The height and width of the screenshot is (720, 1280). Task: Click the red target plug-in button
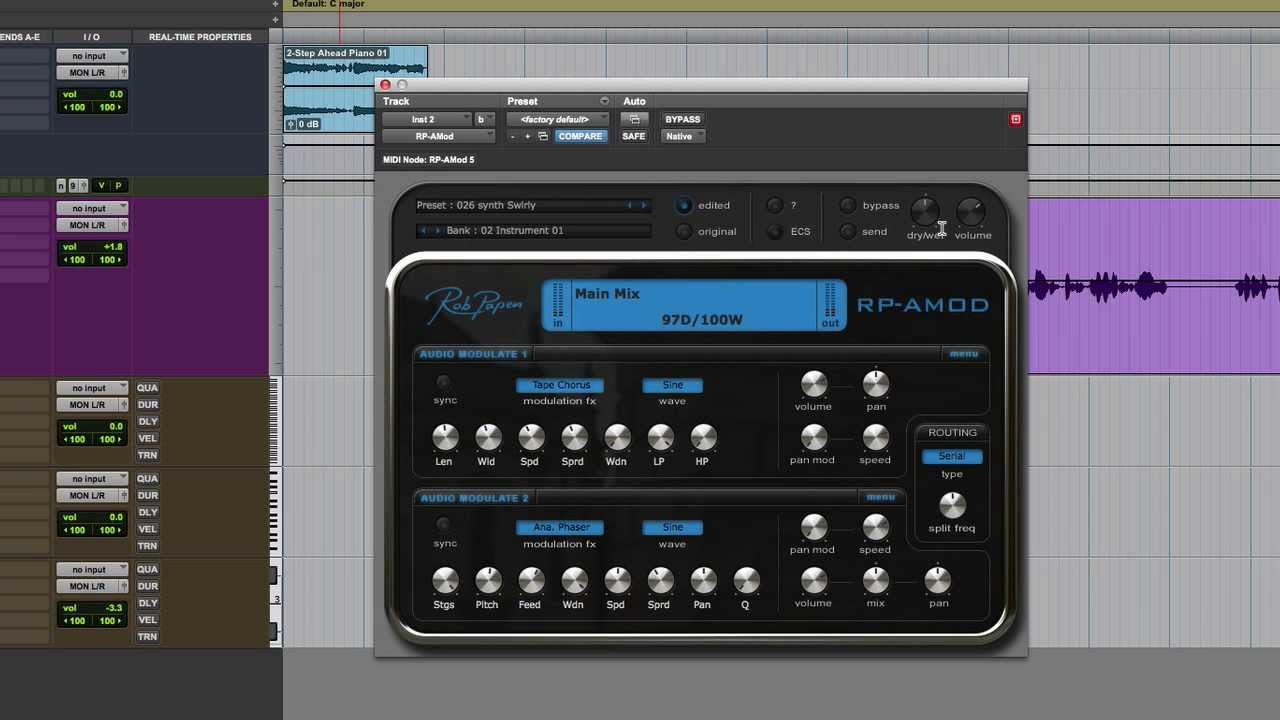click(x=1015, y=120)
